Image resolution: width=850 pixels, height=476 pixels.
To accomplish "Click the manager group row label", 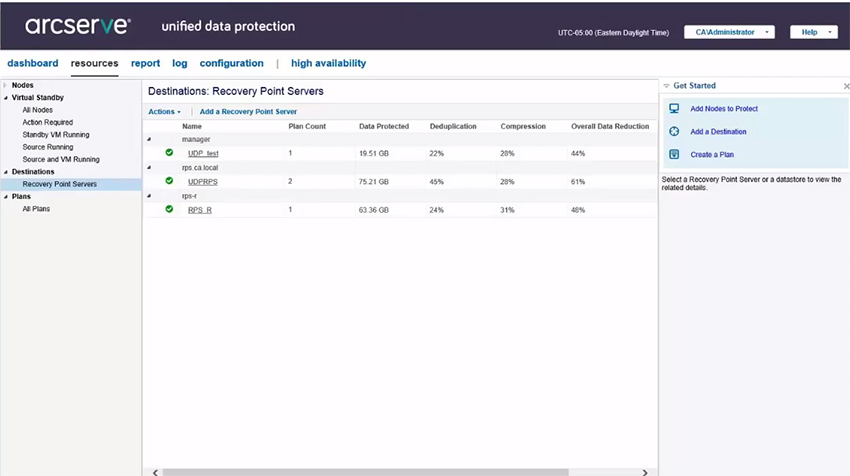I will pos(196,139).
